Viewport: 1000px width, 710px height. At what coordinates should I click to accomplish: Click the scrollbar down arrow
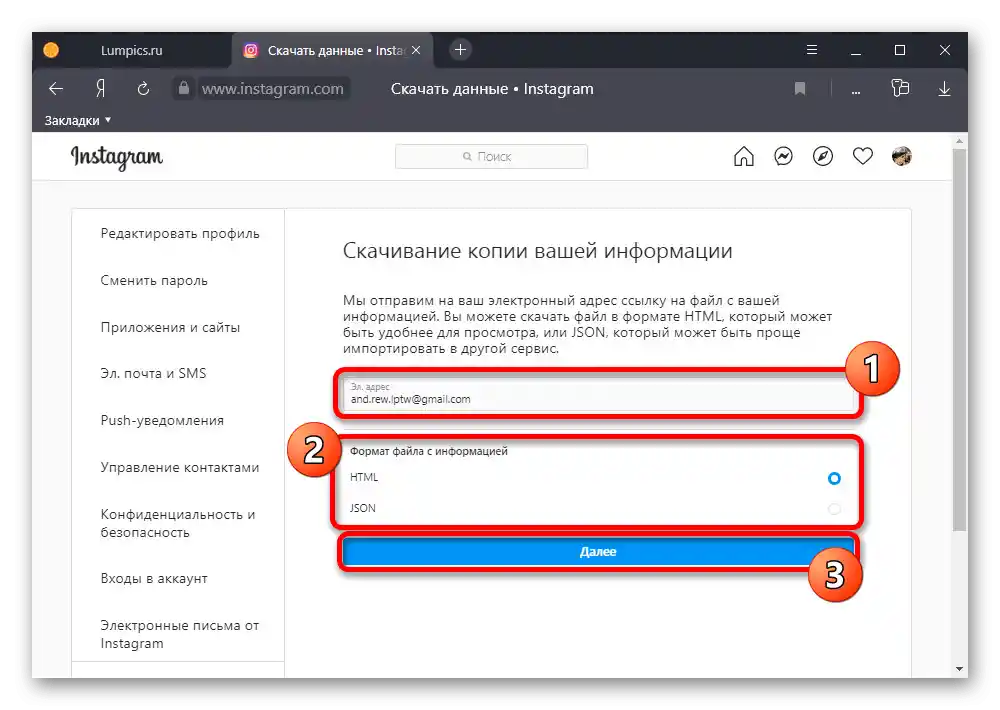pos(959,669)
